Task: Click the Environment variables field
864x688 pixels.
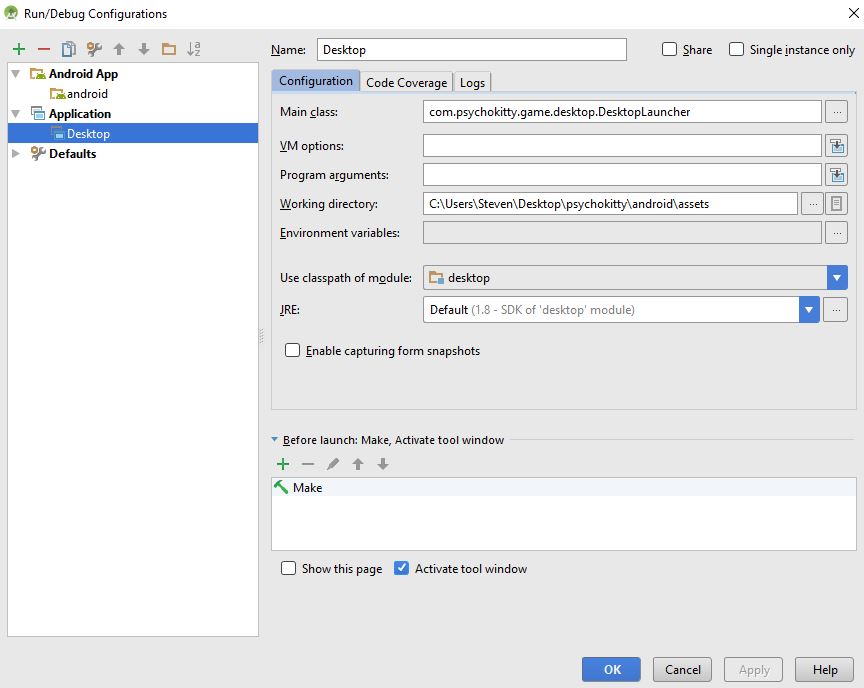Action: click(622, 233)
